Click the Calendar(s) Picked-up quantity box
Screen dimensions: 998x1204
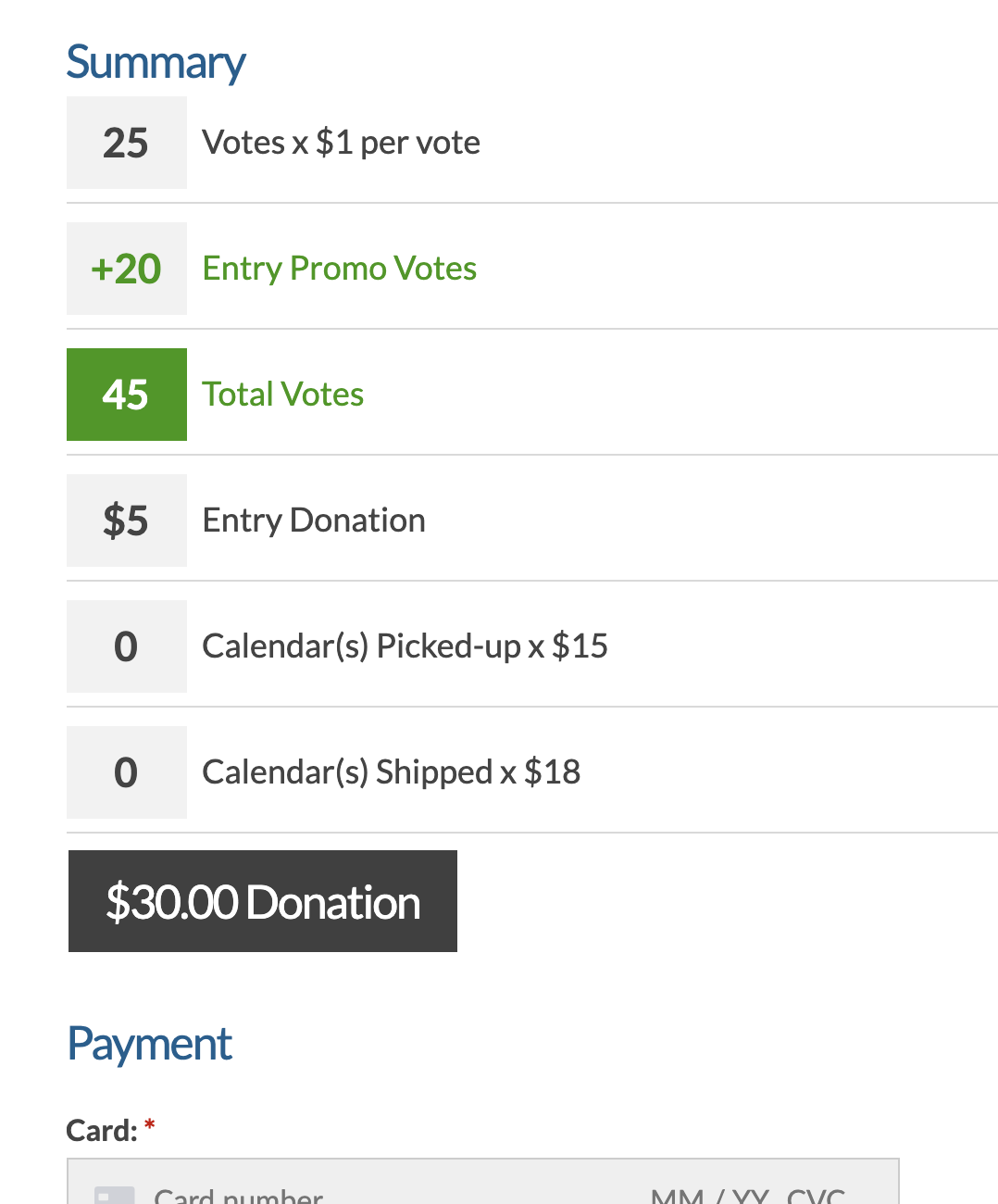[x=127, y=646]
